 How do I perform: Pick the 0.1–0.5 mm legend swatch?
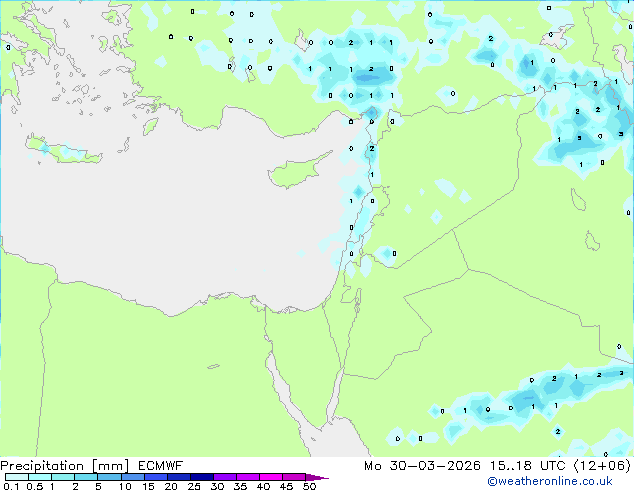coord(17,477)
